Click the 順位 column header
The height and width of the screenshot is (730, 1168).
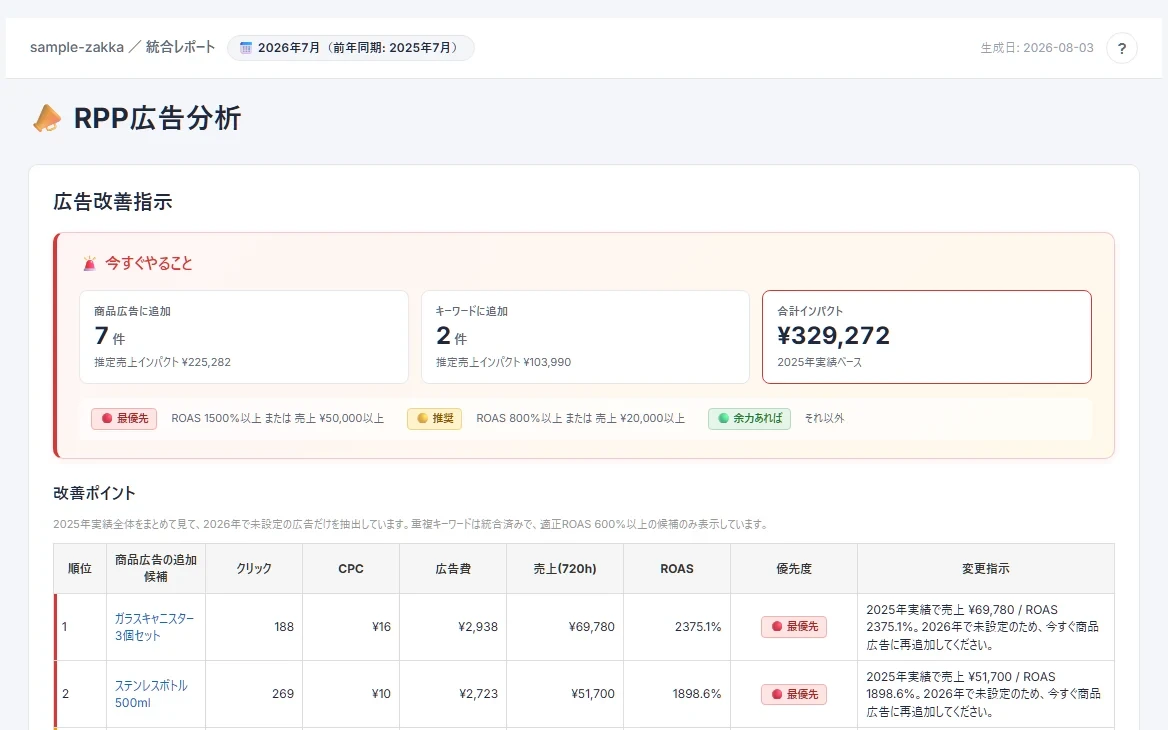[80, 568]
